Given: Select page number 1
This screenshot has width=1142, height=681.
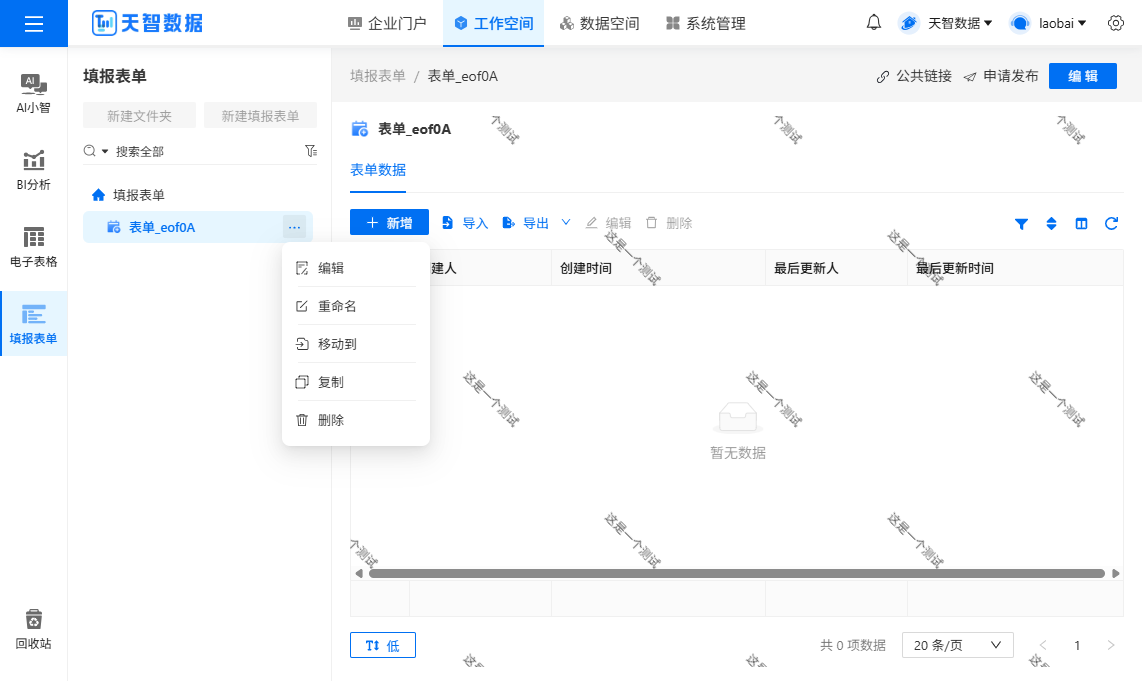Looking at the screenshot, I should point(1076,645).
